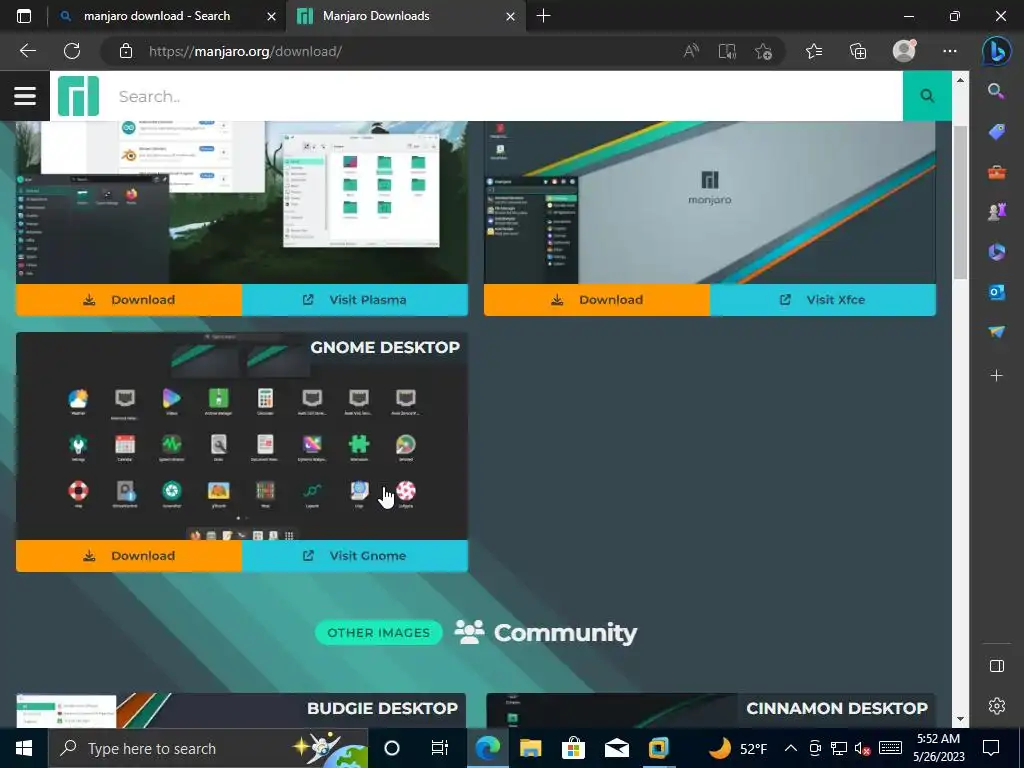Switch to manjaro download Search tab
This screenshot has width=1024, height=768.
pos(157,16)
